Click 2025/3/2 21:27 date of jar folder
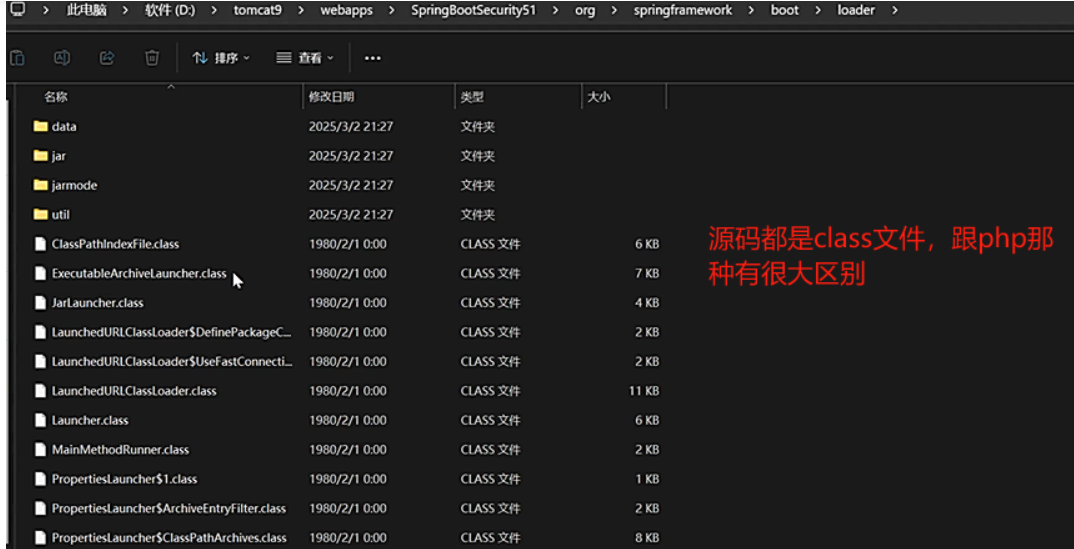Image resolution: width=1074 pixels, height=549 pixels. click(x=351, y=156)
